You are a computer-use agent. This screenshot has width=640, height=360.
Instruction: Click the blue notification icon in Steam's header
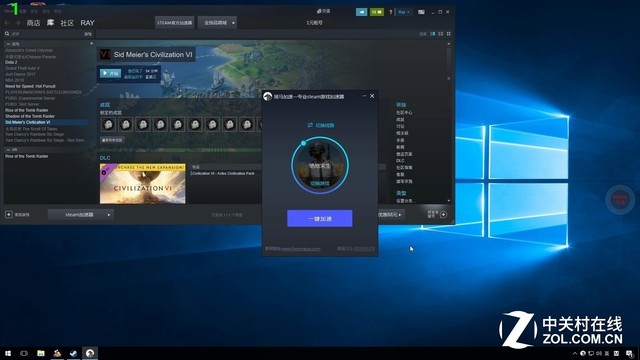click(x=362, y=12)
